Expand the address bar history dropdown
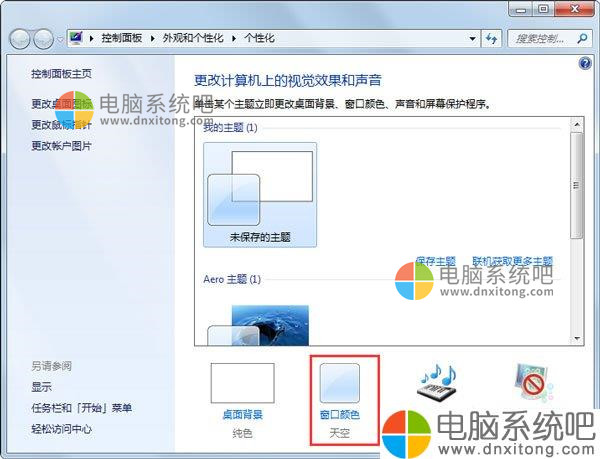Viewport: 600px width, 459px height. 473,39
